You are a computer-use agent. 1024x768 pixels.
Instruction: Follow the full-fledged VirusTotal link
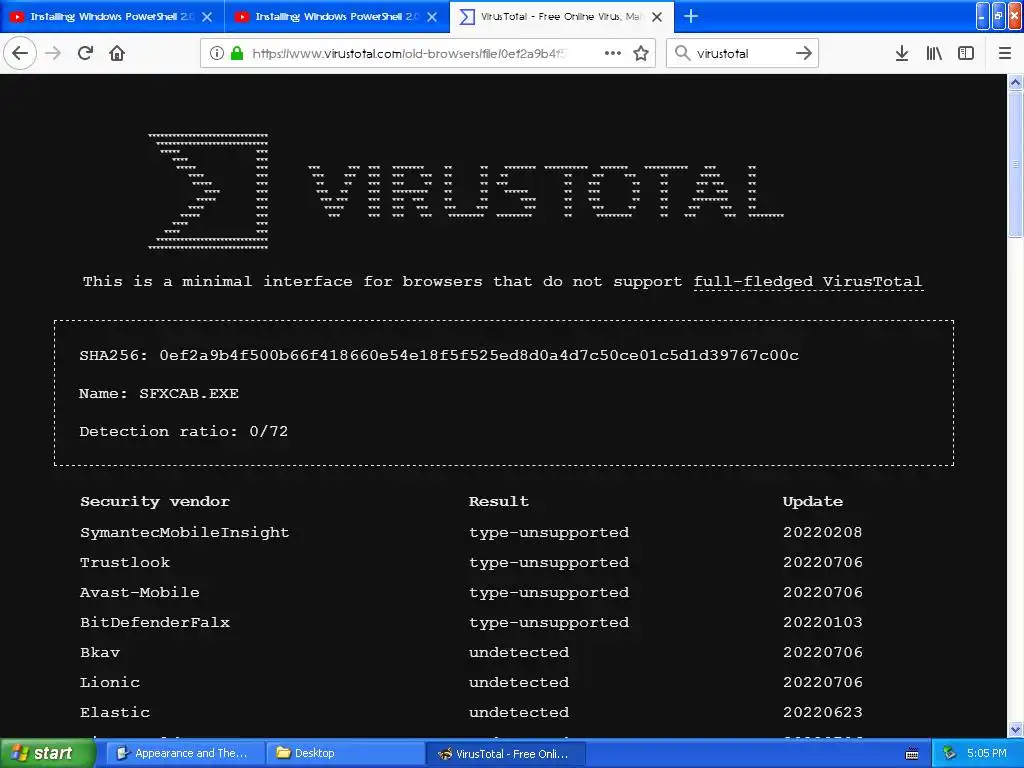pos(808,281)
